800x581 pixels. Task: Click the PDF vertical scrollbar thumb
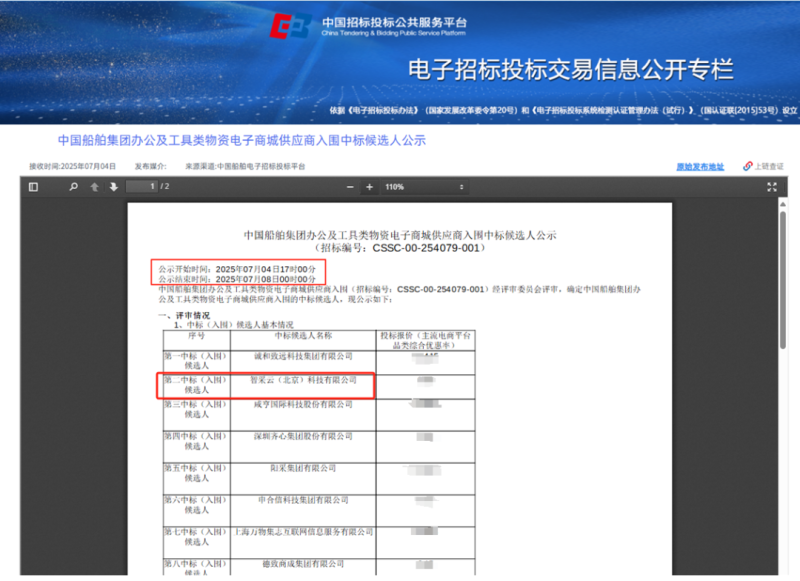[783, 280]
